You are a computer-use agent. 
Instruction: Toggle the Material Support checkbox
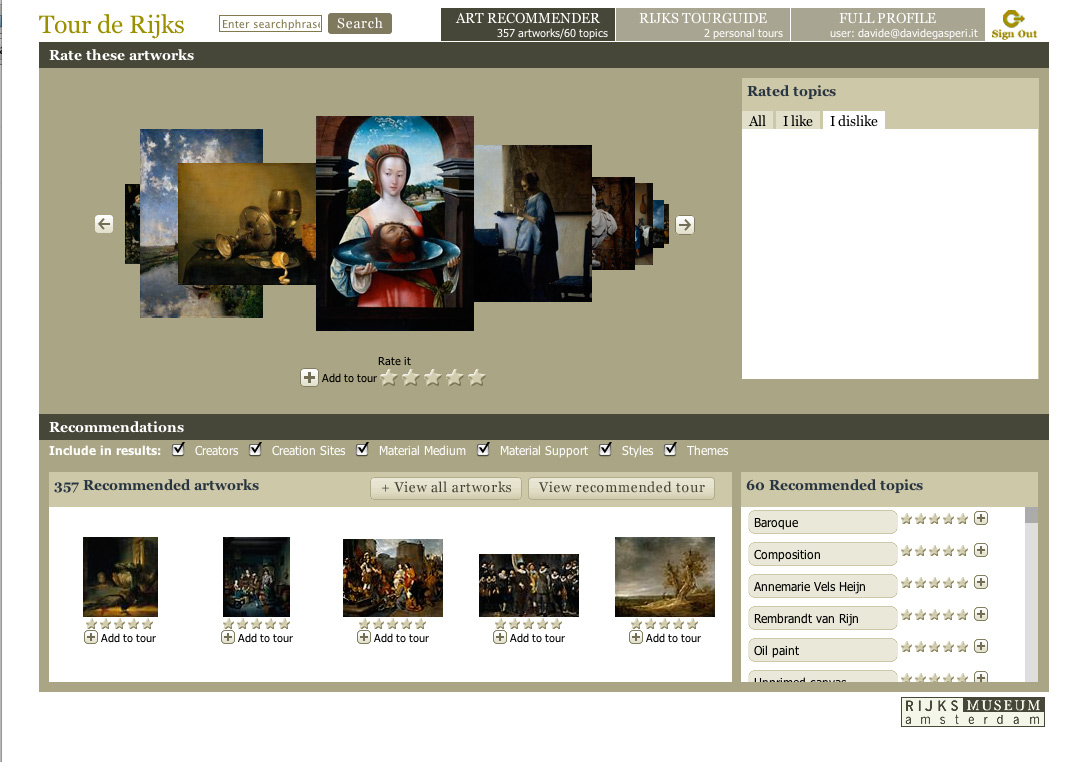coord(484,450)
